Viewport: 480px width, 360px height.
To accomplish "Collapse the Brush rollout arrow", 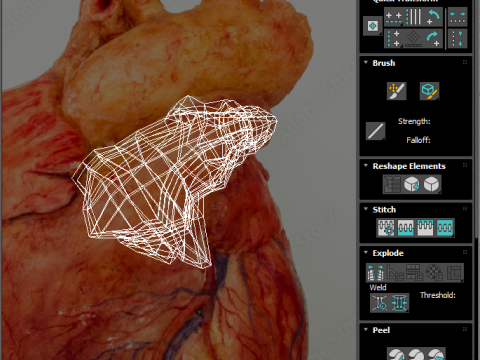I will click(366, 62).
